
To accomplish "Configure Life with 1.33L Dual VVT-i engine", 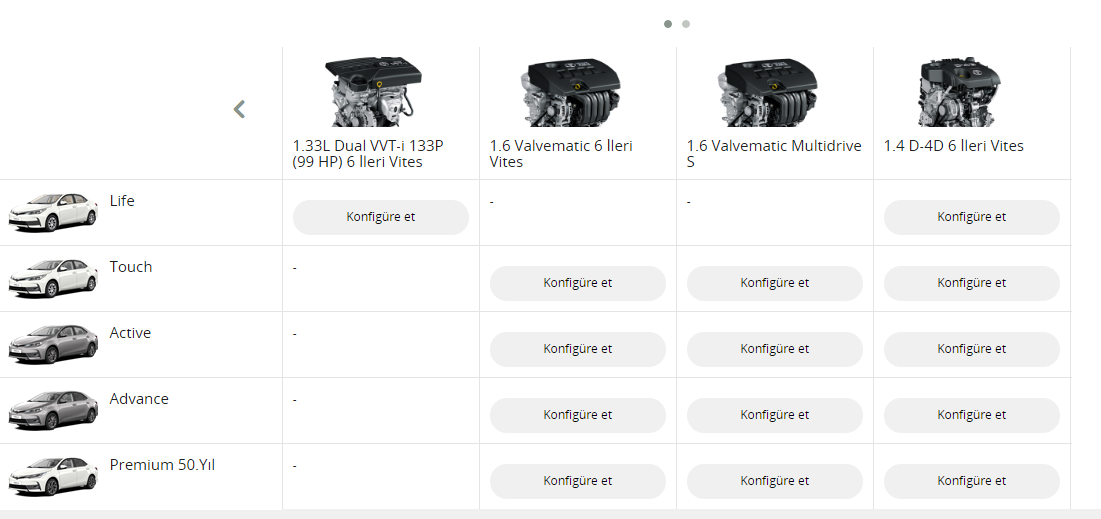I will click(x=381, y=217).
